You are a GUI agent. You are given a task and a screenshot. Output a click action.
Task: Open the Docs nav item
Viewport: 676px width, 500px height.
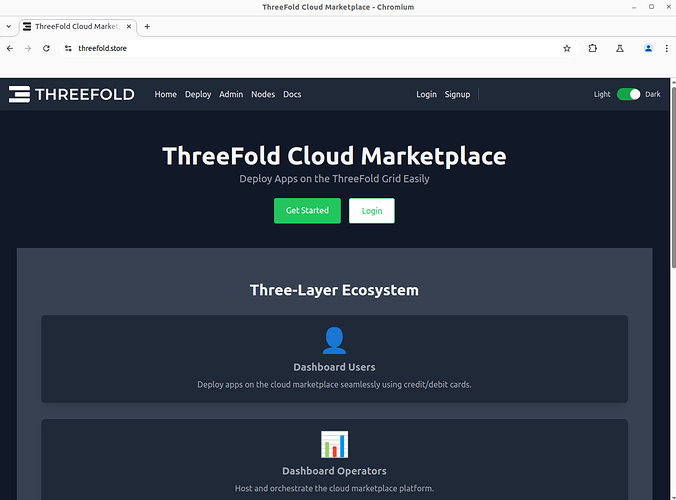coord(292,94)
